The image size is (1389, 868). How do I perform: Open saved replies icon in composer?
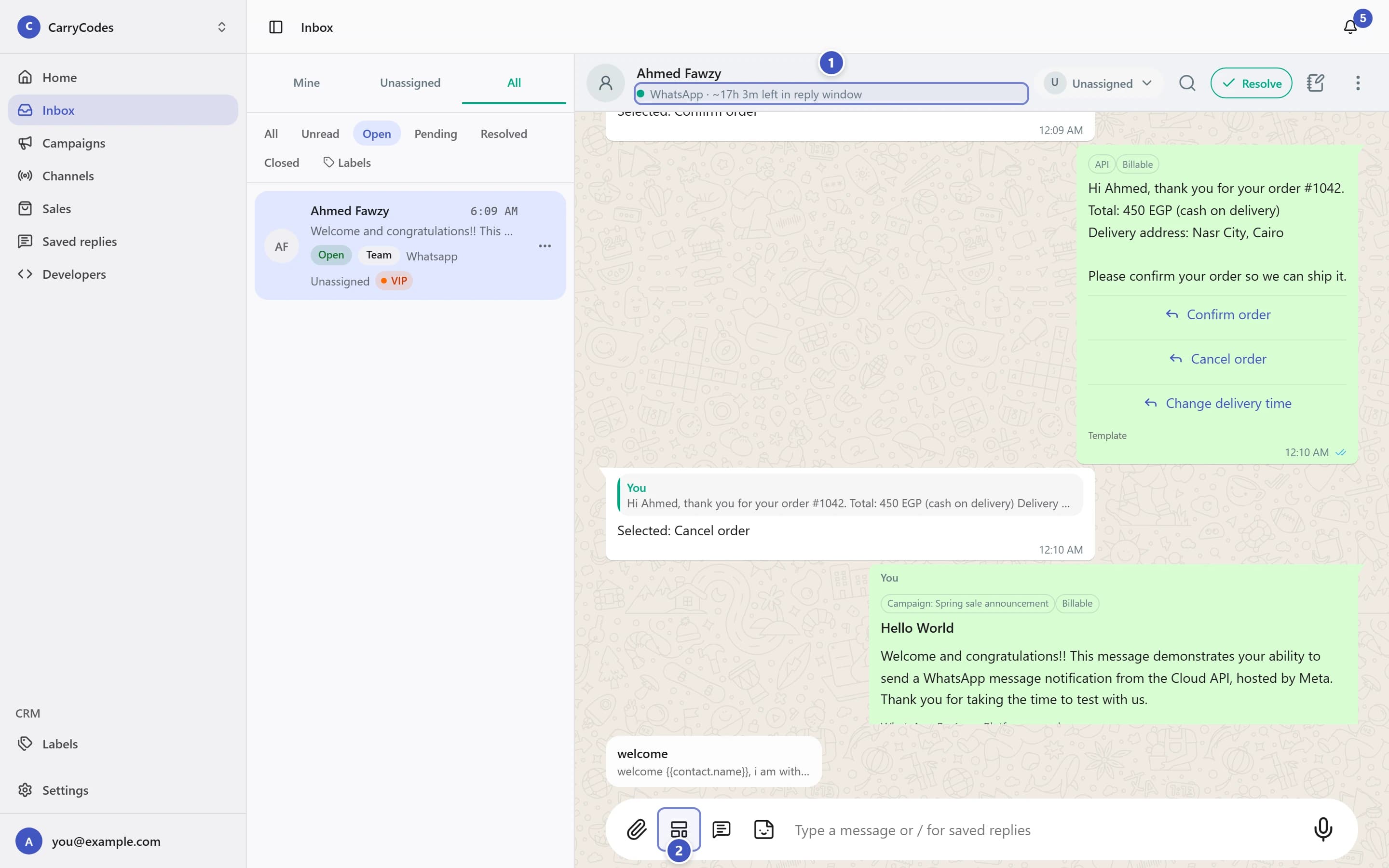coord(721,829)
